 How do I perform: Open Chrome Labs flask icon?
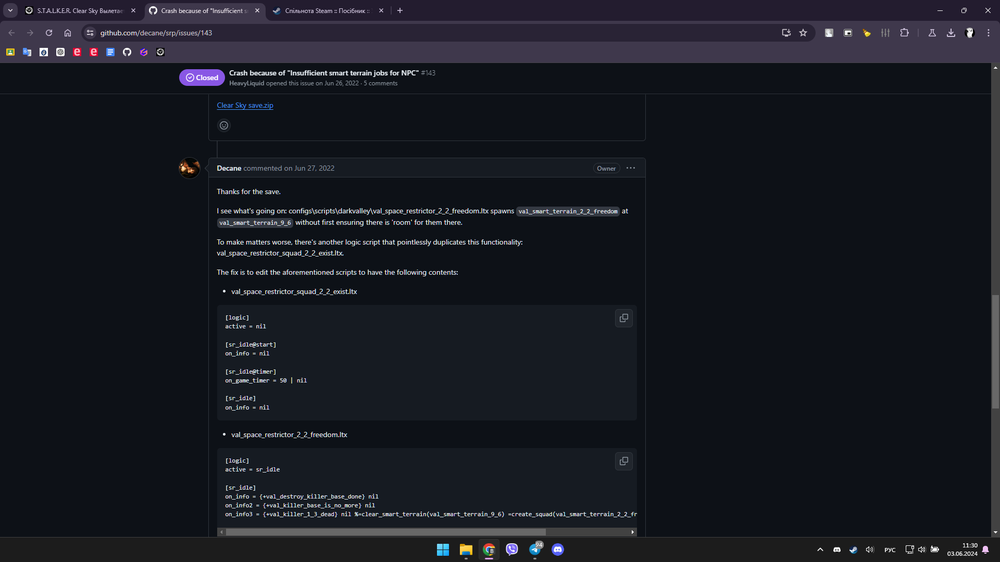[932, 33]
